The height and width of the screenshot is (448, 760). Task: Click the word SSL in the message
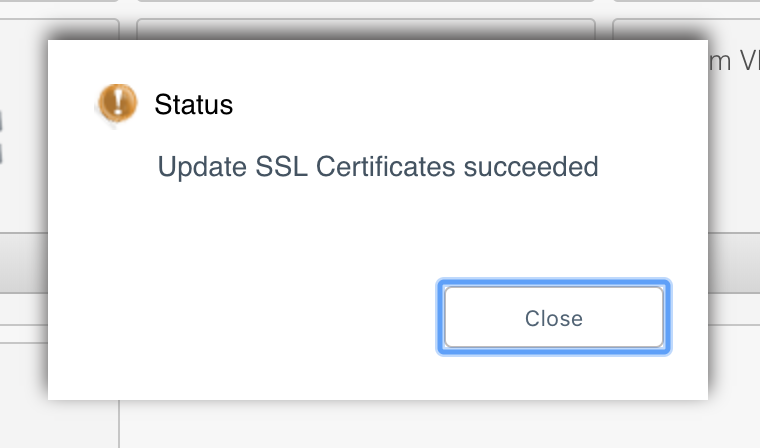click(x=281, y=166)
